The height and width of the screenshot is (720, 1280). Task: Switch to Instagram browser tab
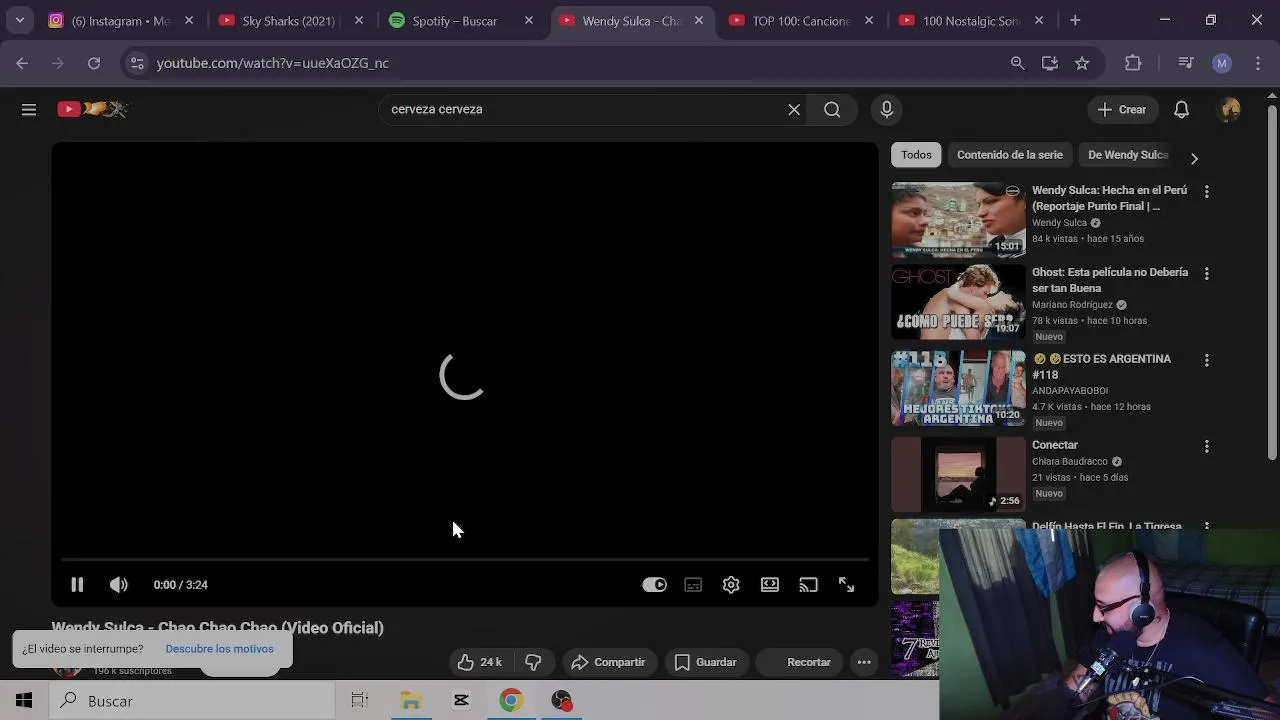(122, 20)
